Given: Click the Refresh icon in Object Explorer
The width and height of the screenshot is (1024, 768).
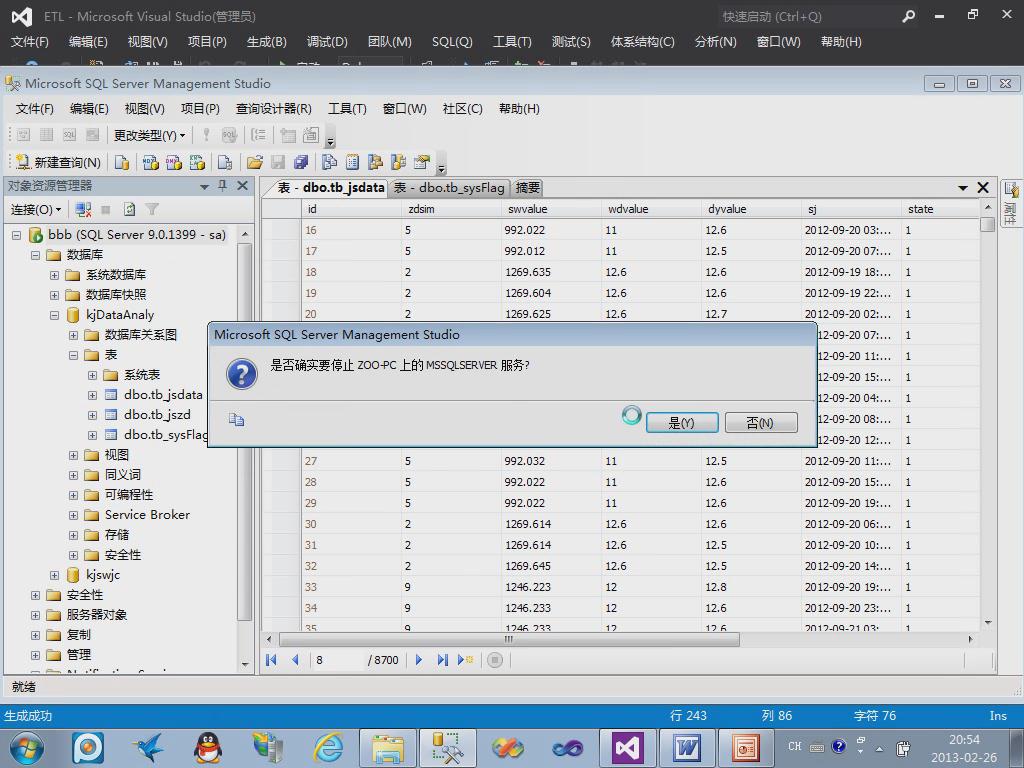Looking at the screenshot, I should pos(129,209).
